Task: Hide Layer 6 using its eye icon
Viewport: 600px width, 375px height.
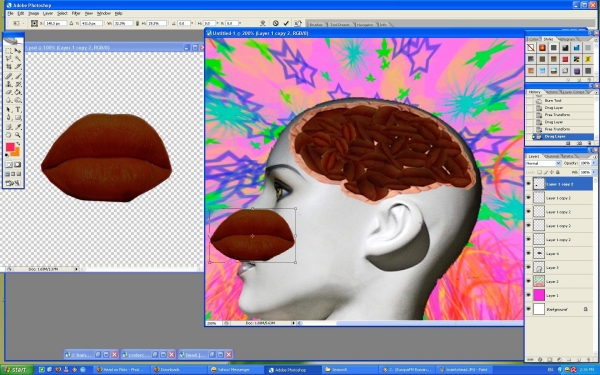Action: coord(528,253)
